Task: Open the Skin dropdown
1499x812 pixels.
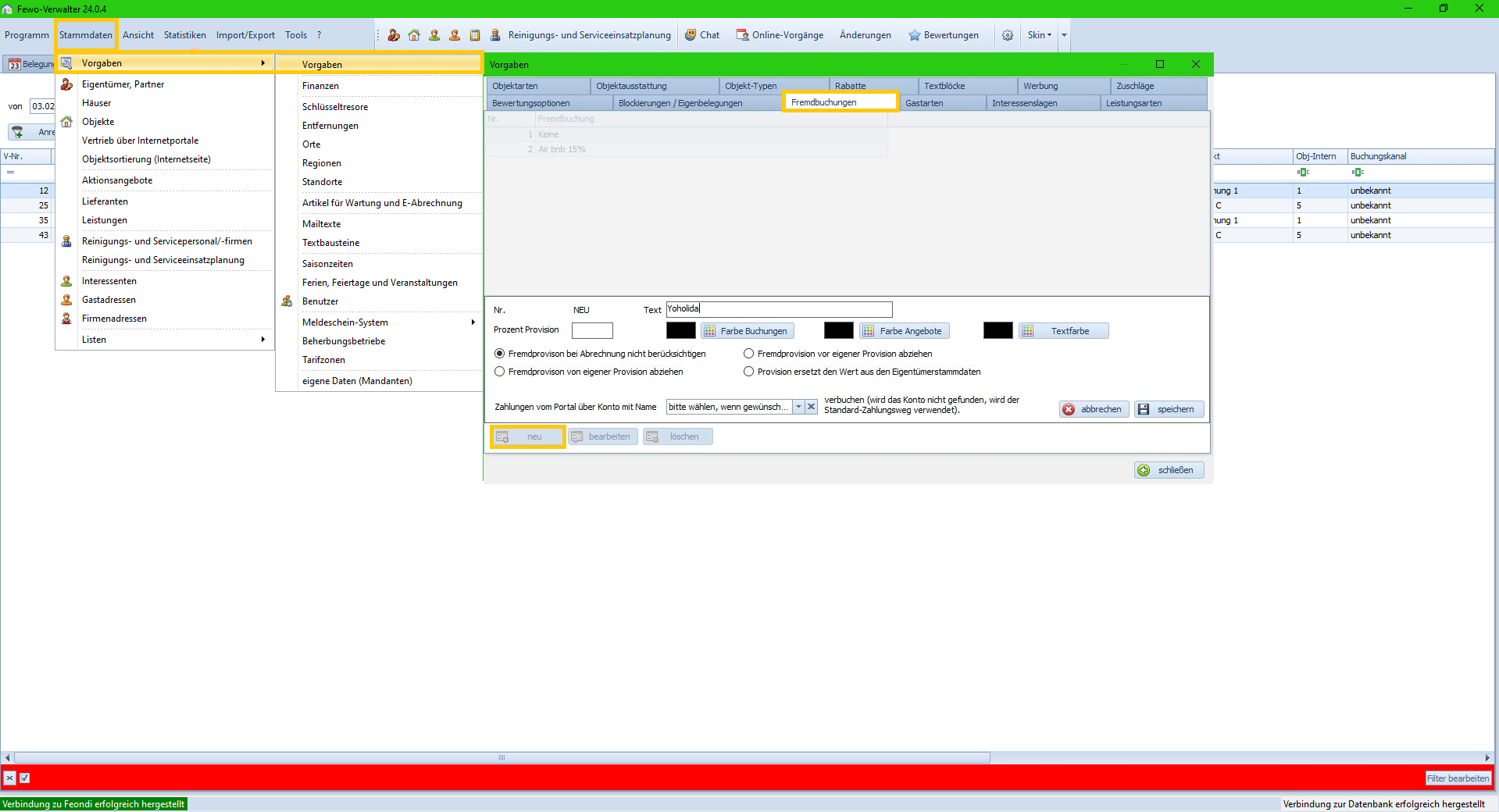Action: pos(1040,35)
